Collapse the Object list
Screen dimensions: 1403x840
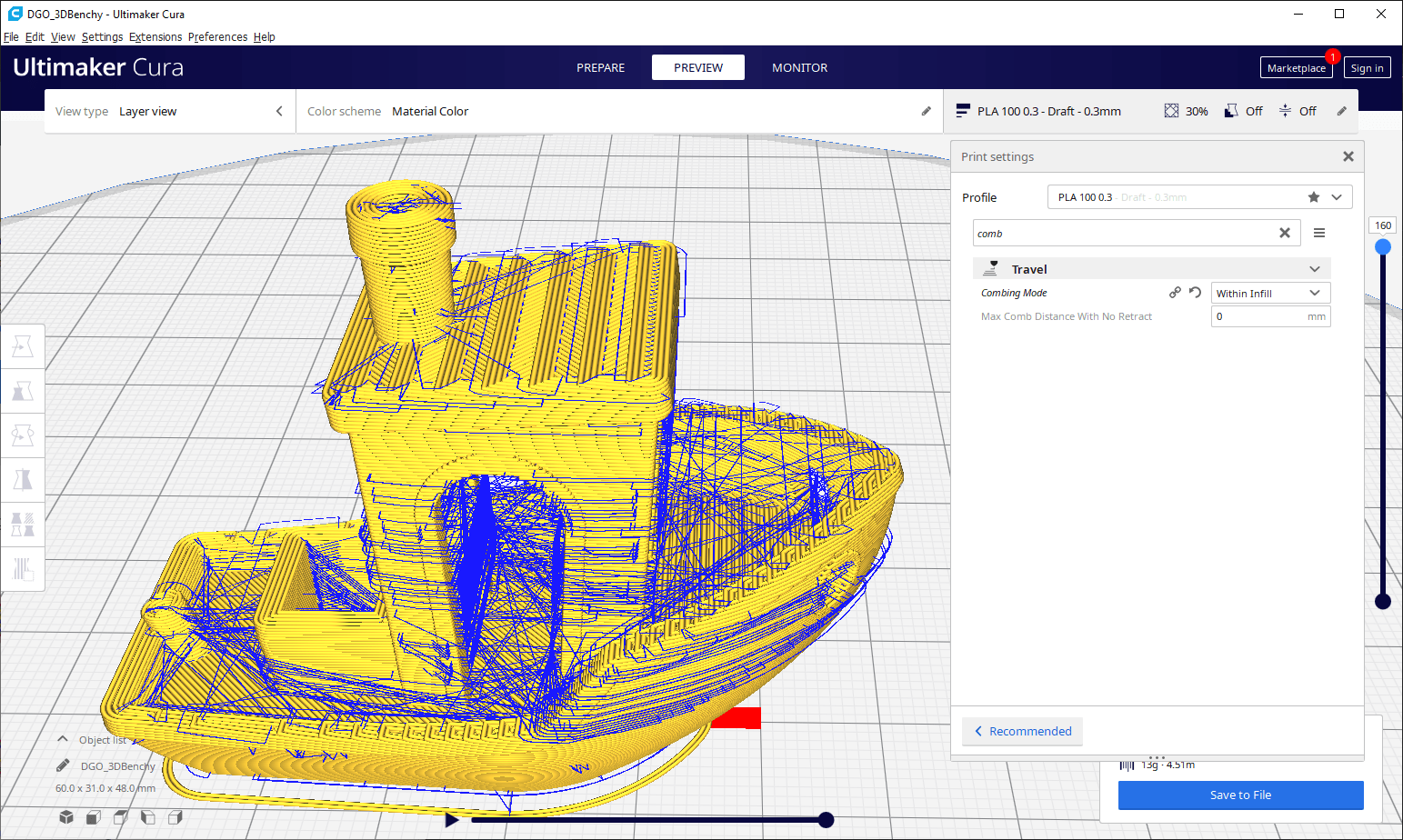pyautogui.click(x=63, y=739)
